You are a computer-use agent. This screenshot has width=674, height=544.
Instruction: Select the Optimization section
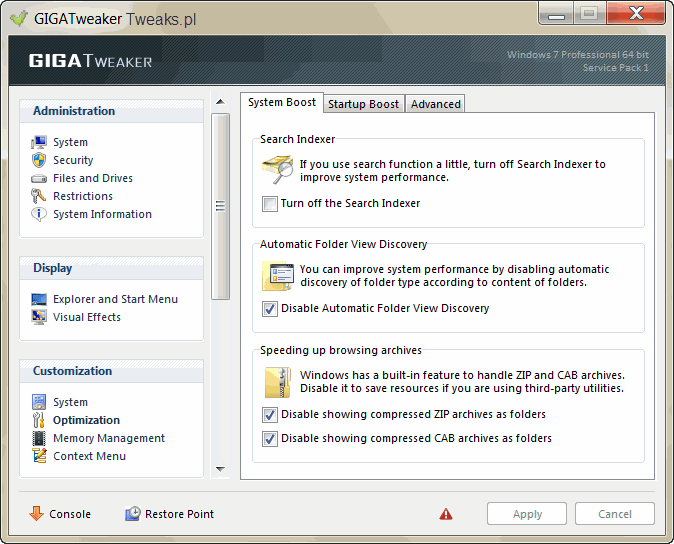pos(86,420)
